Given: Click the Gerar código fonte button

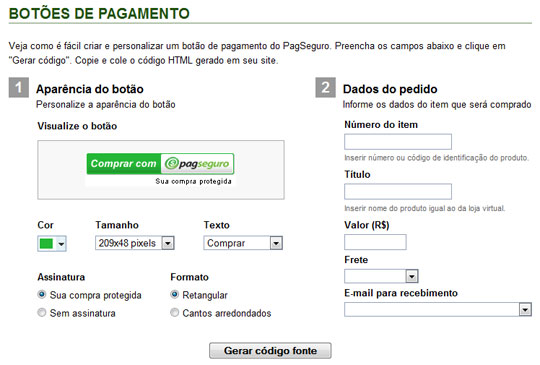Looking at the screenshot, I should [x=270, y=351].
